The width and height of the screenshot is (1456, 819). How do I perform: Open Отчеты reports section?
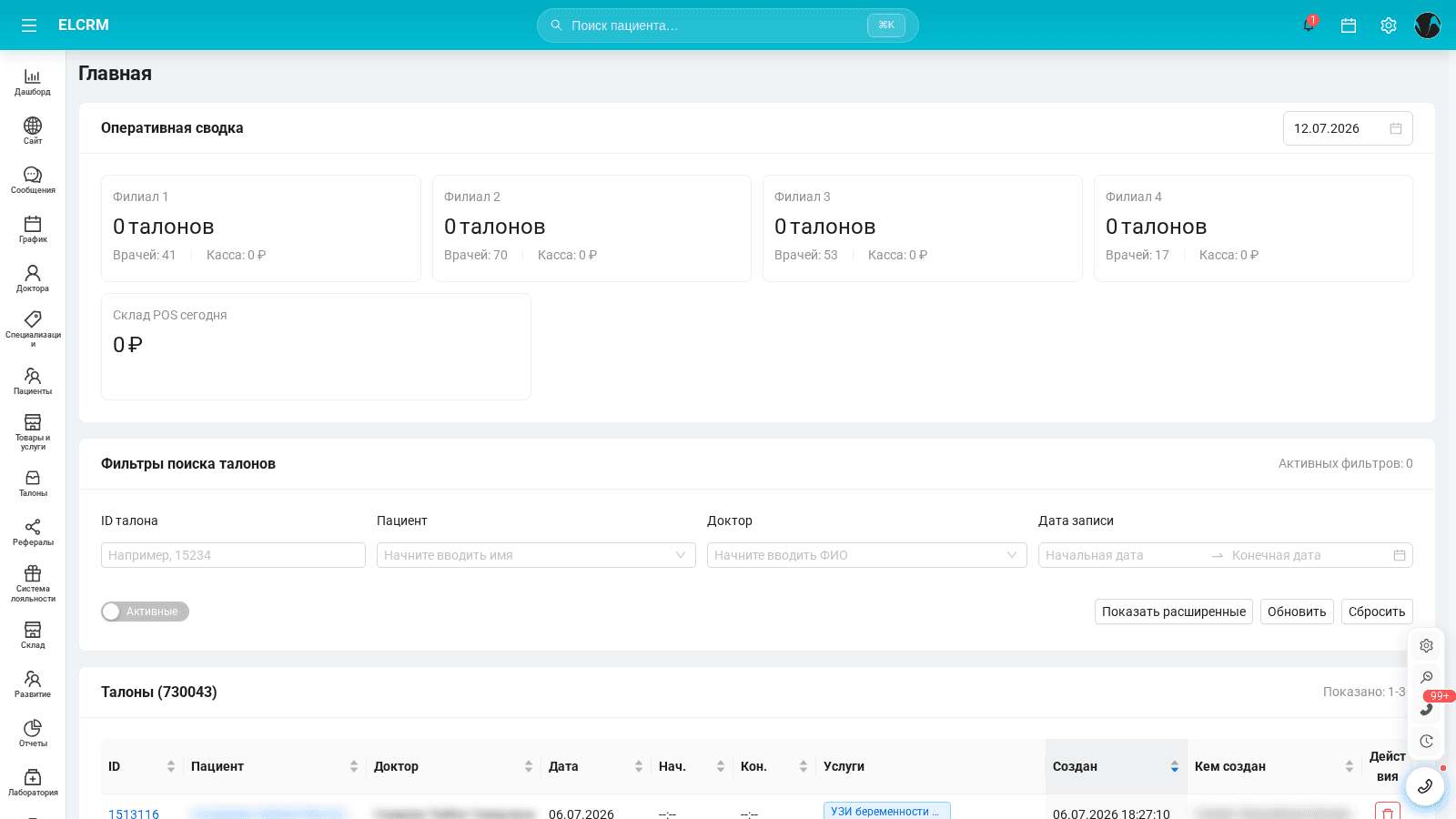[33, 733]
